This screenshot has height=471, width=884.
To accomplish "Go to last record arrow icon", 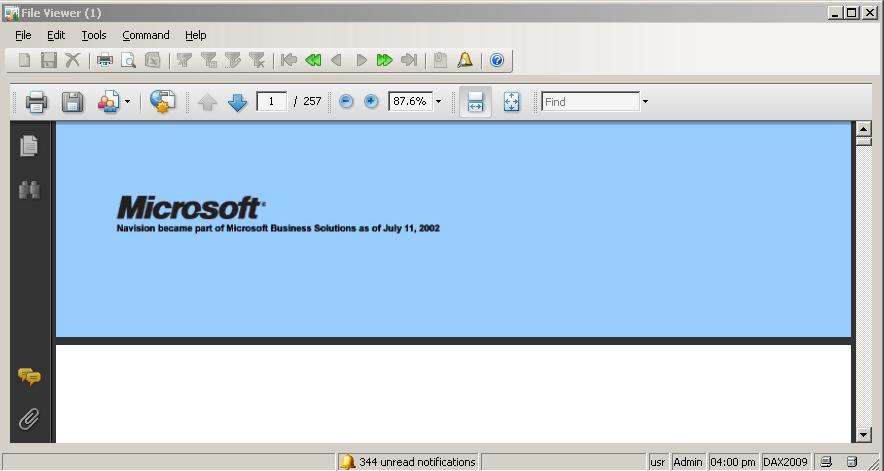I will click(409, 60).
